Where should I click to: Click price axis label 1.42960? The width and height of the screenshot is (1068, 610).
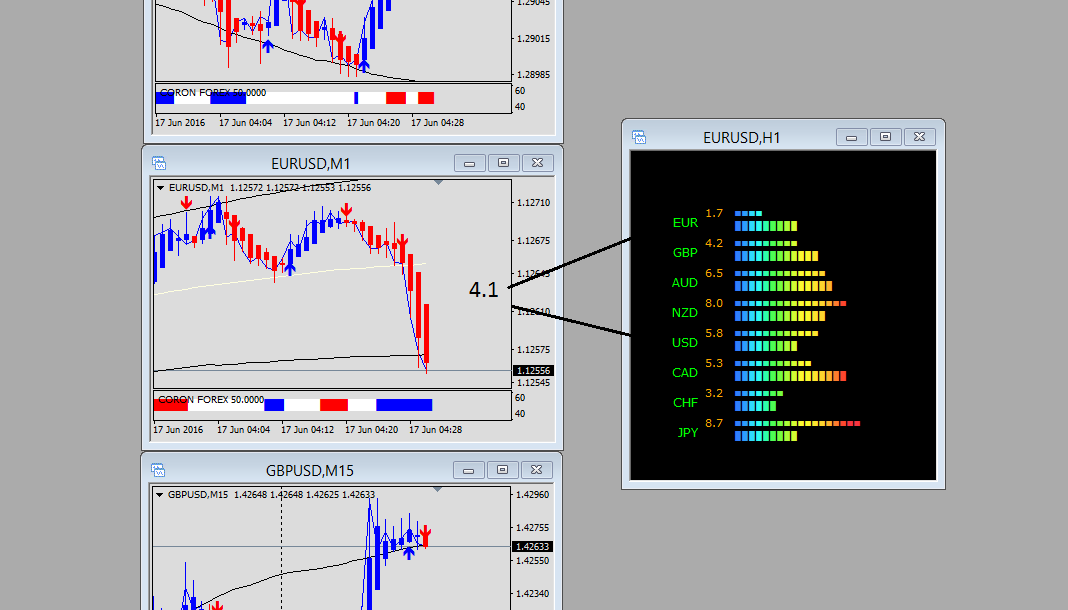coord(533,495)
